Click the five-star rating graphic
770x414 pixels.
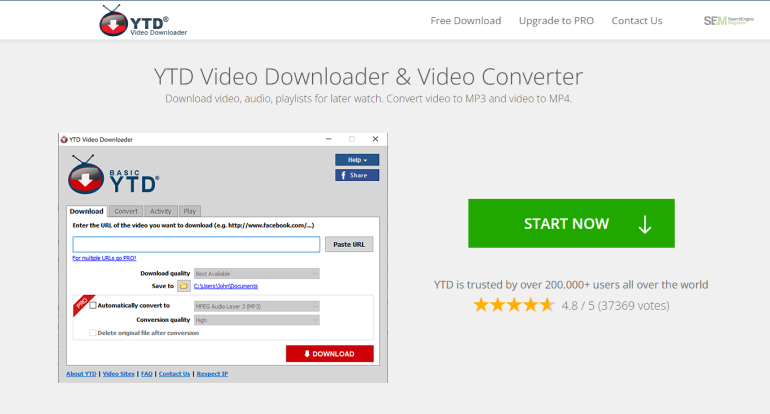coord(514,305)
